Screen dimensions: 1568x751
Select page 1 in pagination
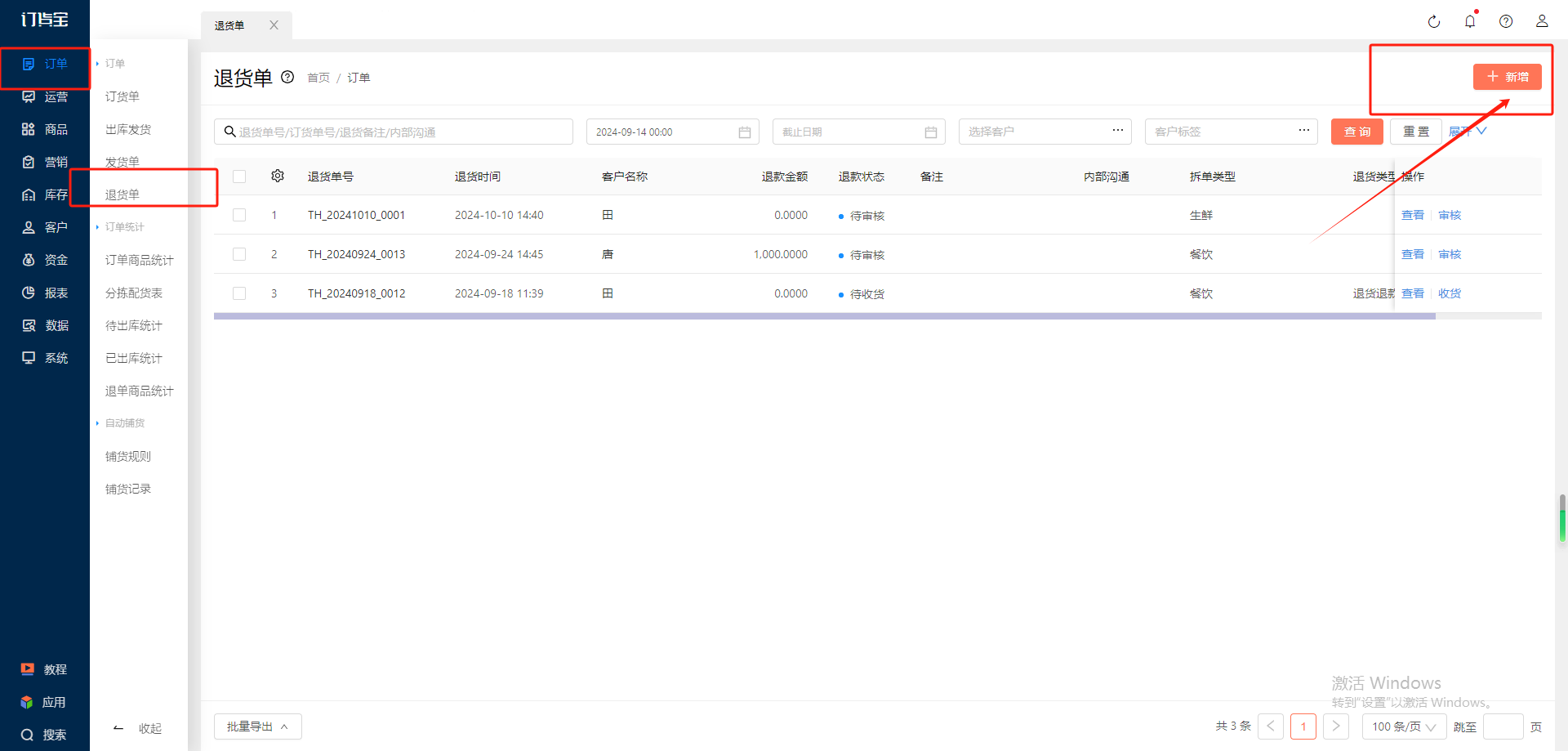[x=1303, y=726]
